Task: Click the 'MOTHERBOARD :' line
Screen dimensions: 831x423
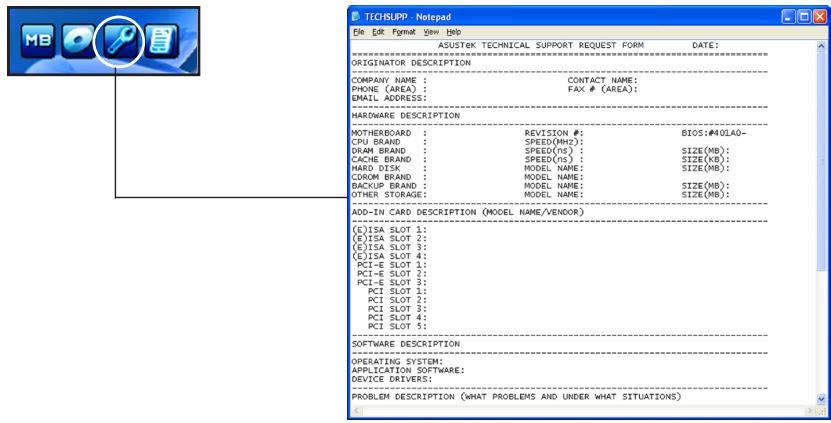Action: [x=389, y=133]
